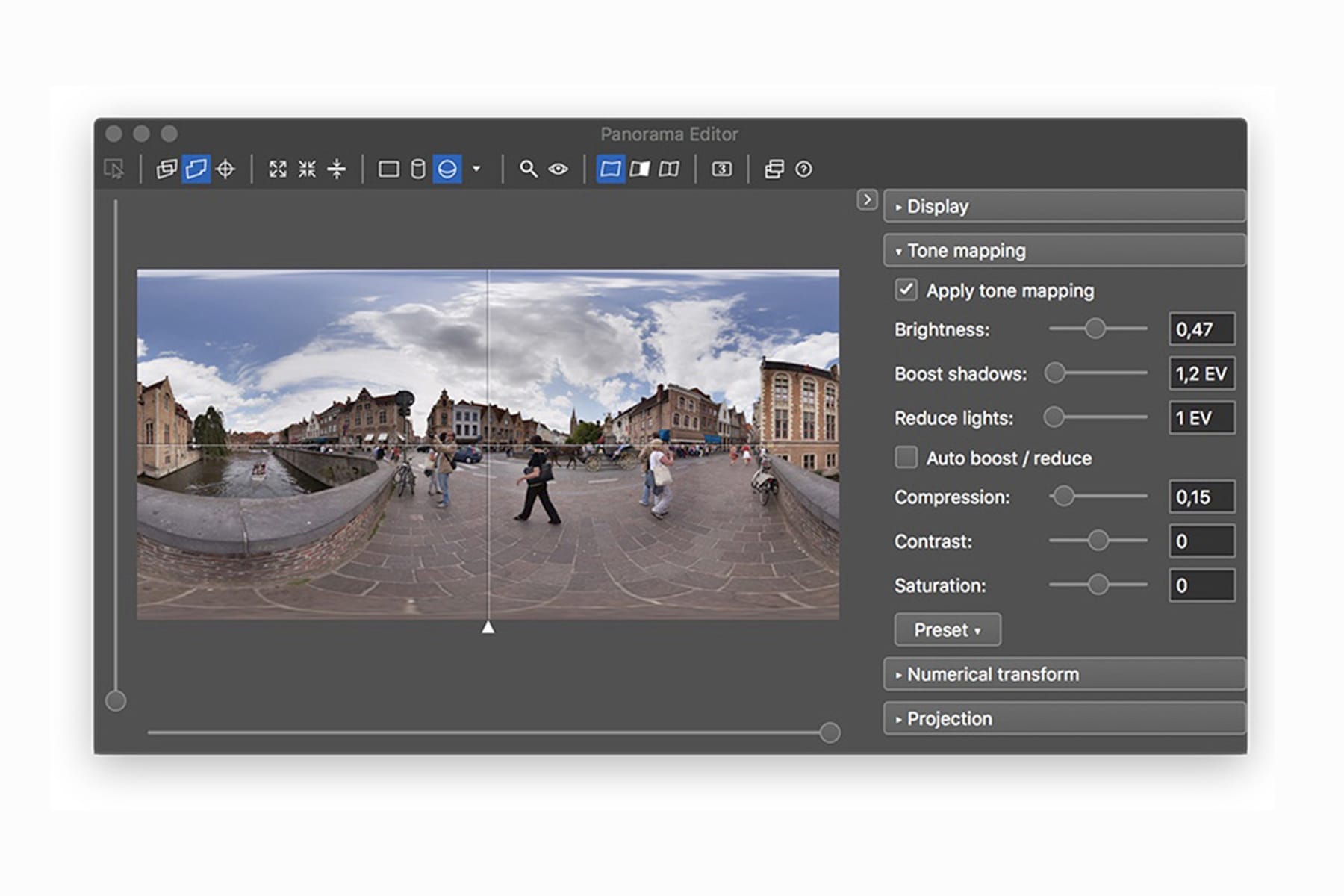Click the Boost shadows slider handle
The image size is (1344, 896).
coord(1055,373)
